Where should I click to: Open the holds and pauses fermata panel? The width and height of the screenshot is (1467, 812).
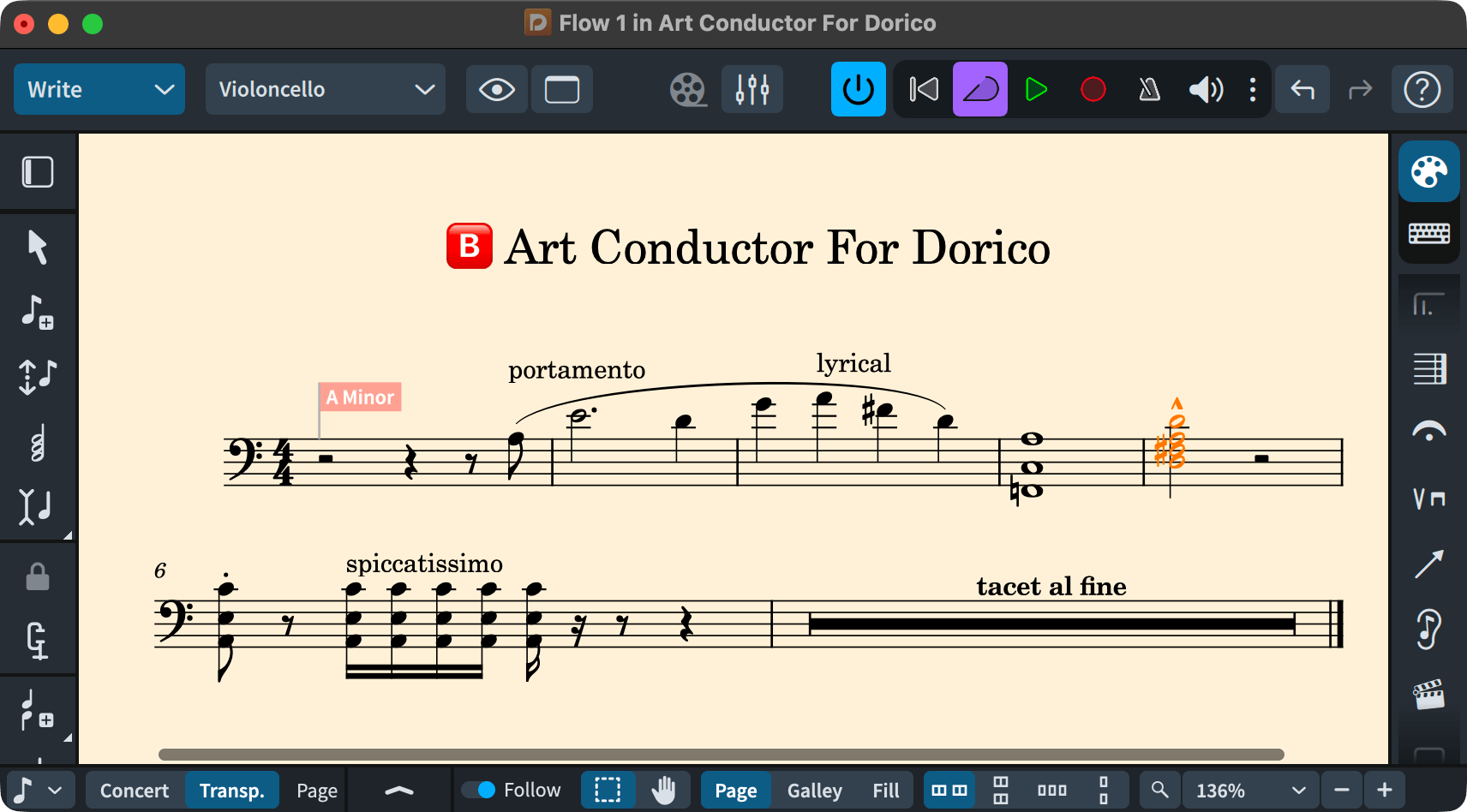click(1428, 433)
